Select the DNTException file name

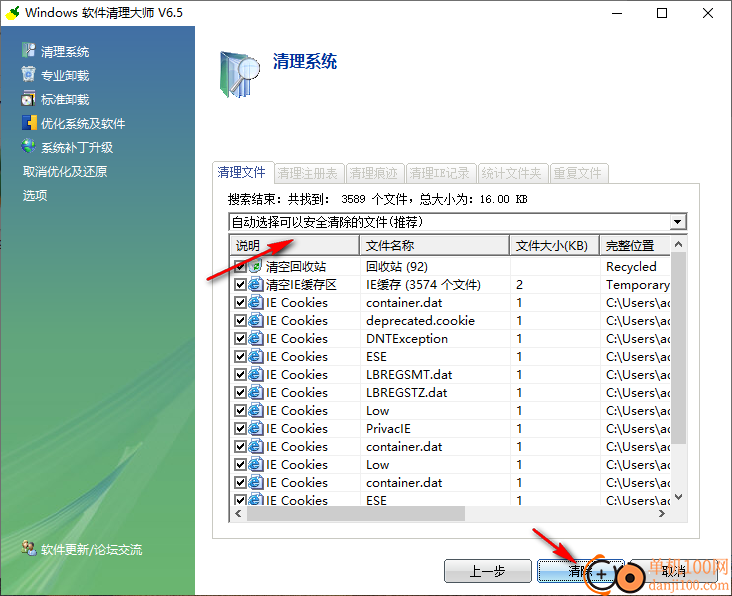pos(407,338)
